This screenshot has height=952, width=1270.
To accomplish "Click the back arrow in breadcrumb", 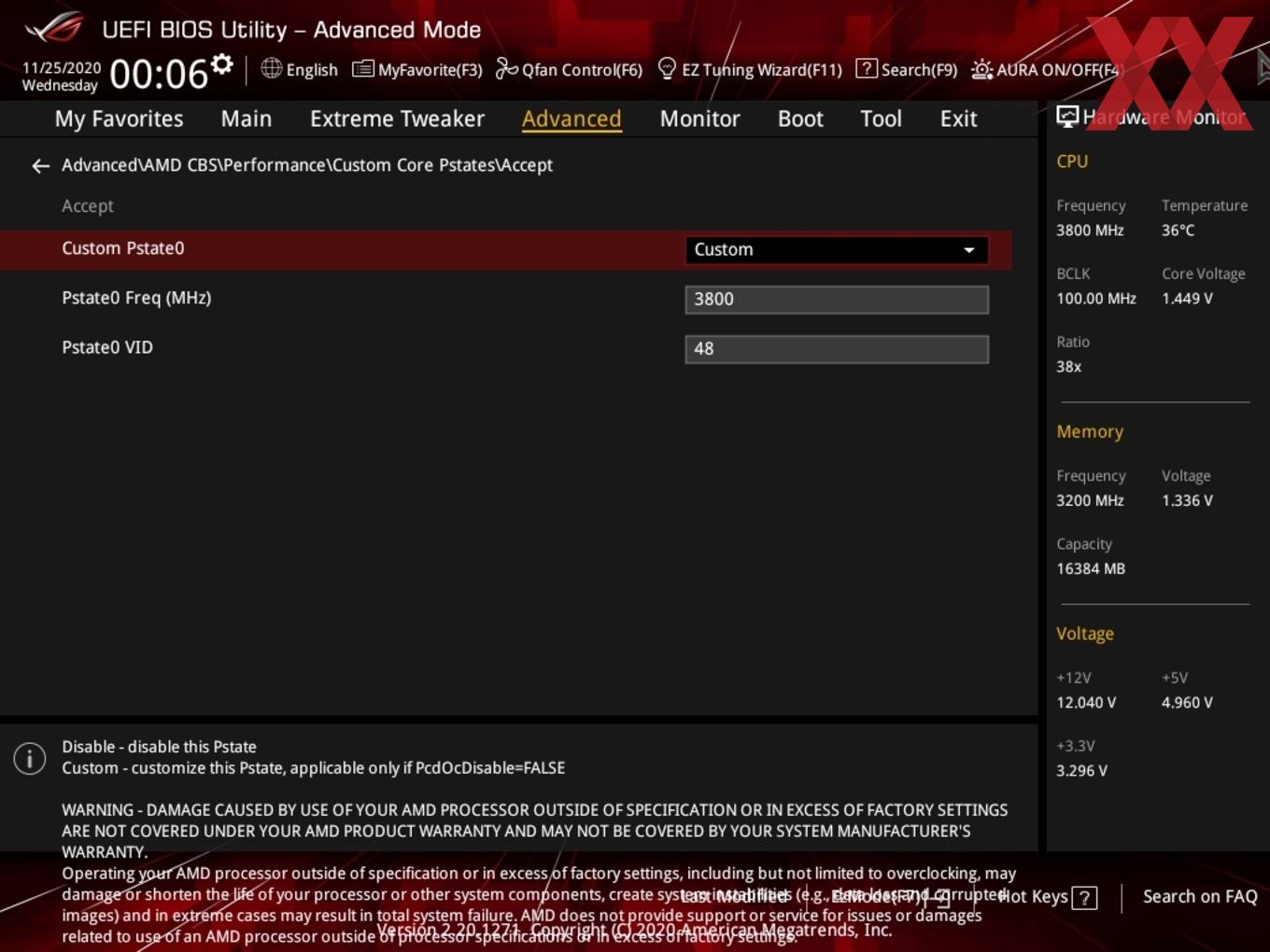I will 40,166.
